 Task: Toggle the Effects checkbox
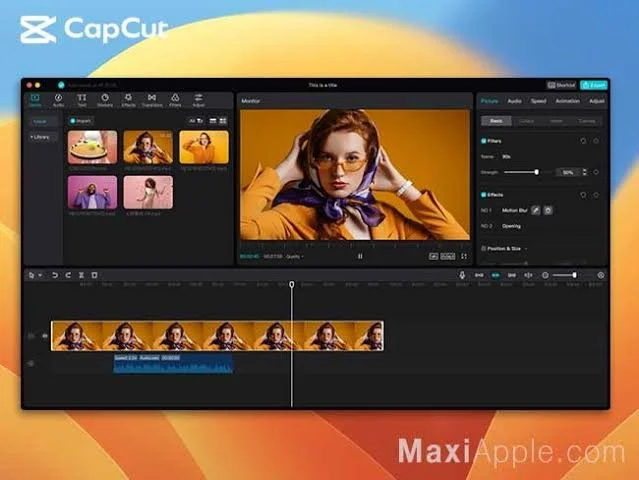(x=483, y=195)
